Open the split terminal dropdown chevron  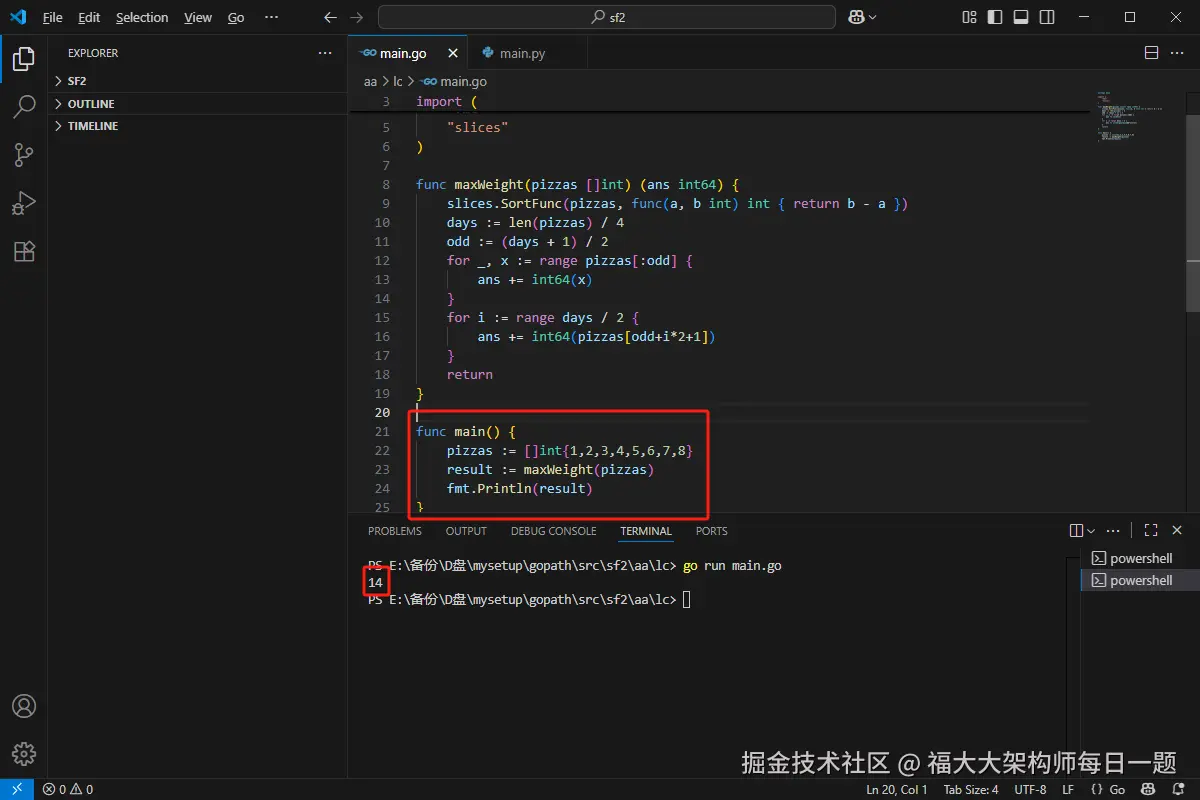1091,530
